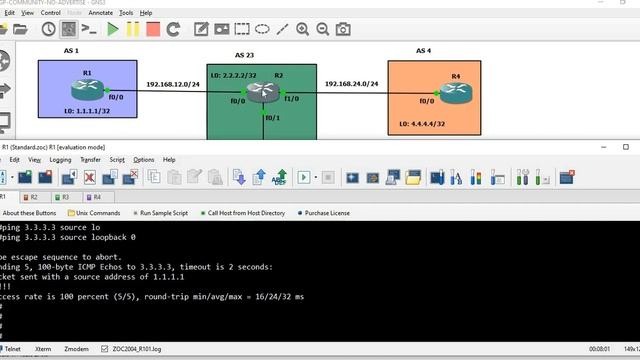The image size is (640, 360).
Task: Toggle ZOC2004_R101.log logging checkbox
Action: [104, 349]
